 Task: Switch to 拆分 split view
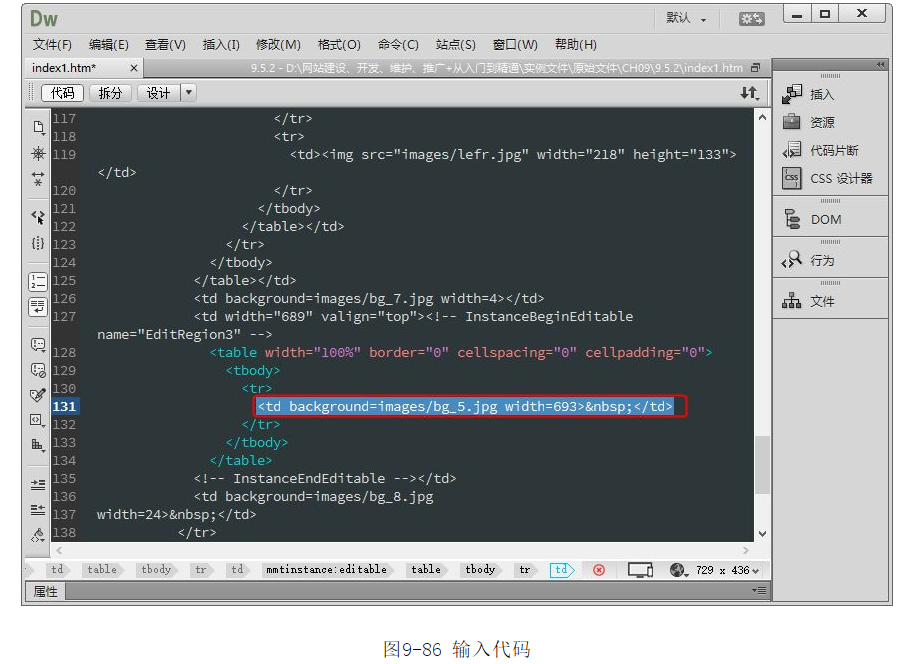(110, 93)
